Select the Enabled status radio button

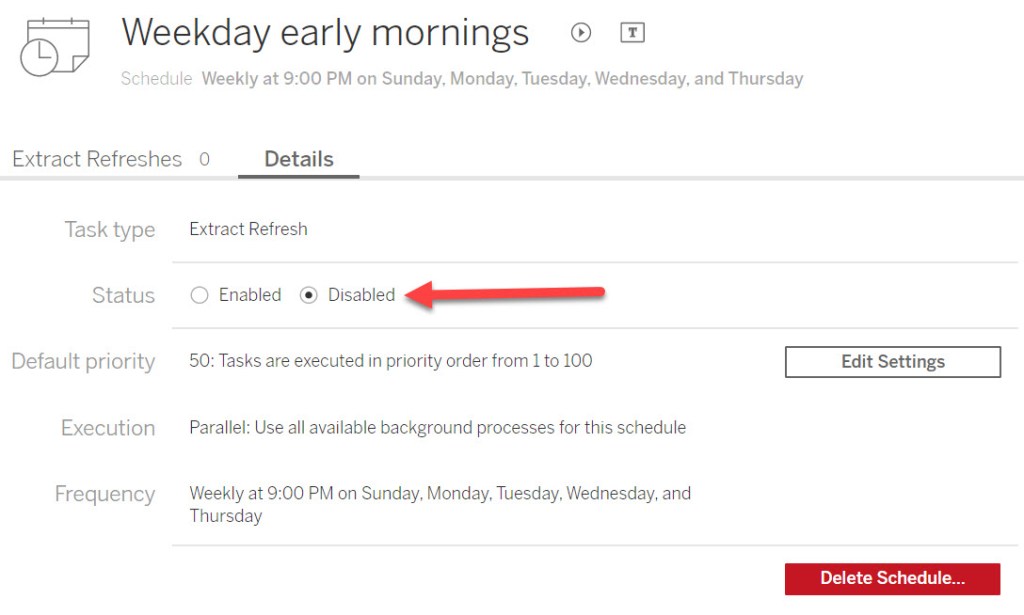(x=200, y=295)
